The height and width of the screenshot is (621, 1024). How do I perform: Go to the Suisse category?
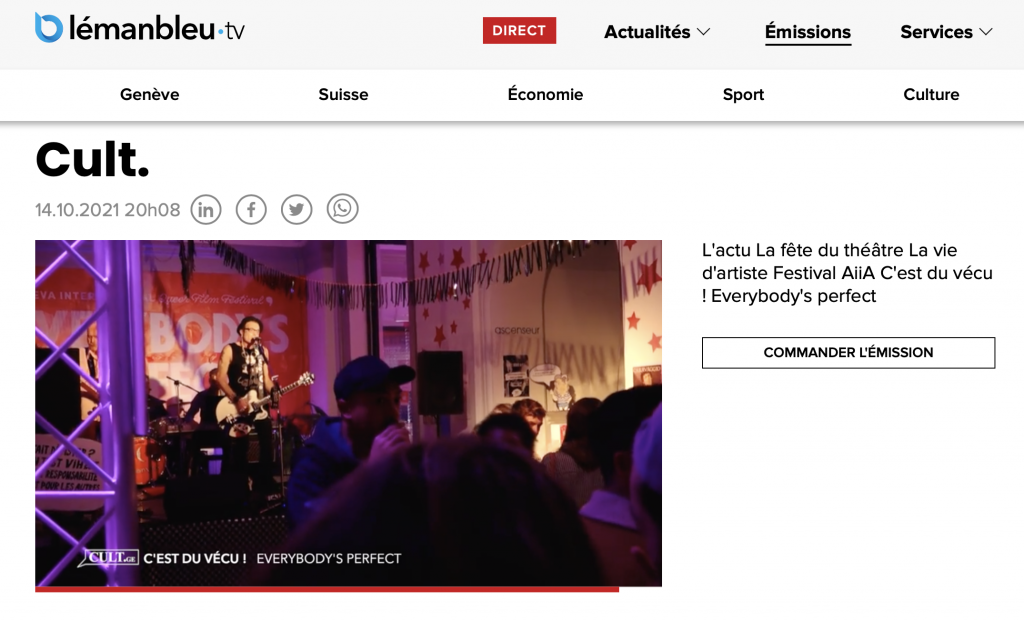coord(344,95)
